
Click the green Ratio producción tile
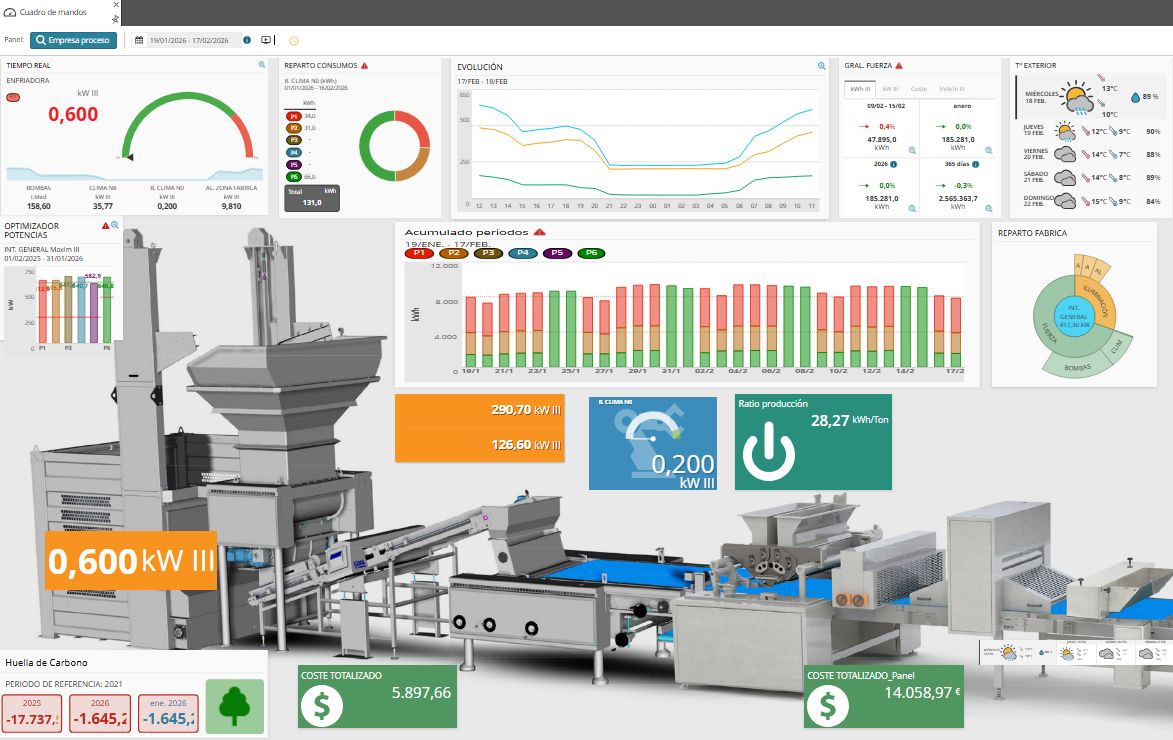point(813,443)
